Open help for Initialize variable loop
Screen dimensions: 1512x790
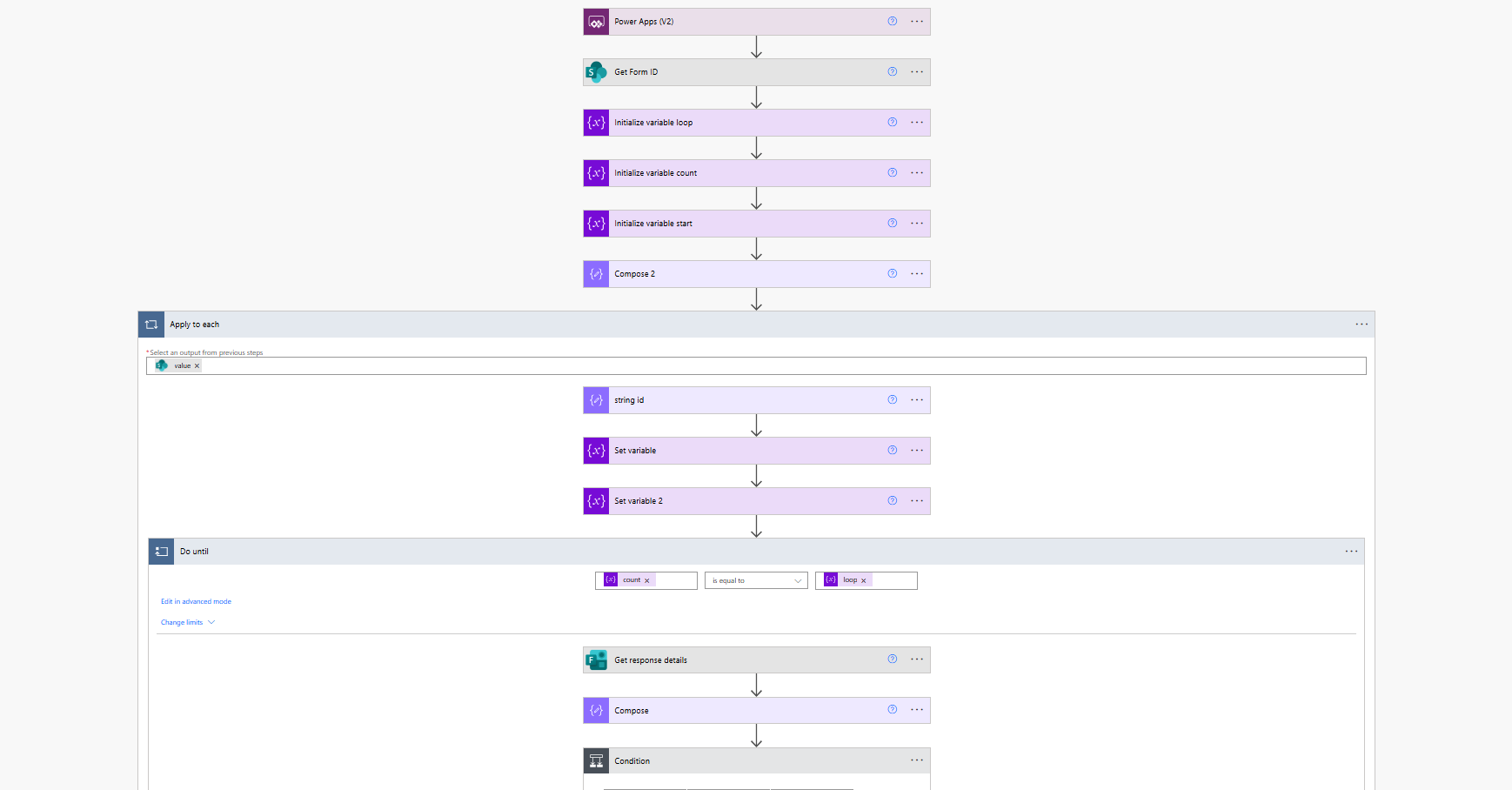pos(892,123)
